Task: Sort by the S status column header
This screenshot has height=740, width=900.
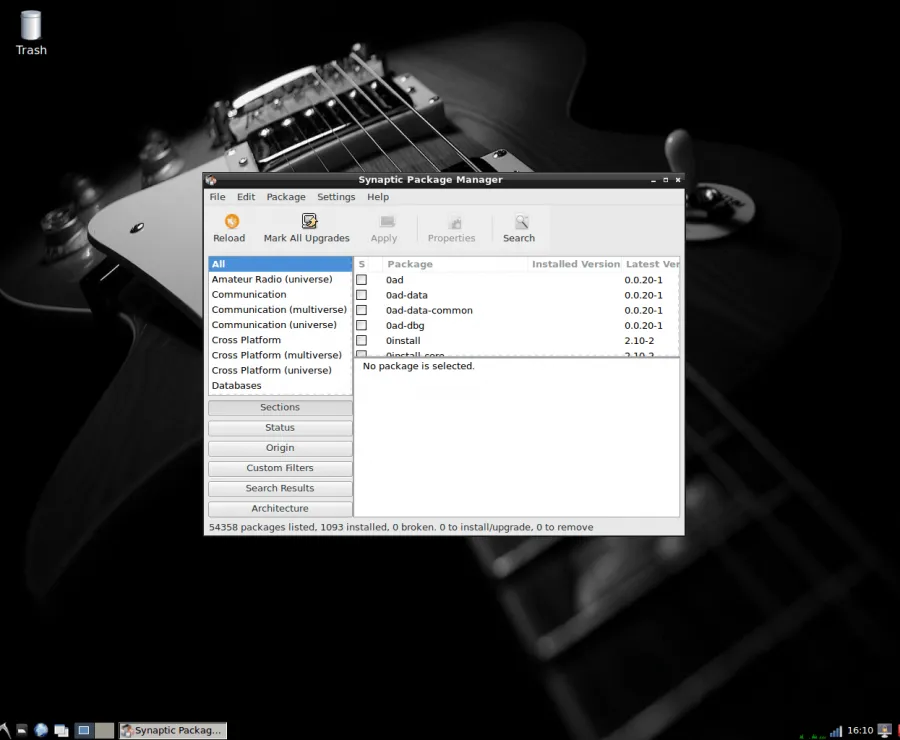Action: pyautogui.click(x=362, y=264)
